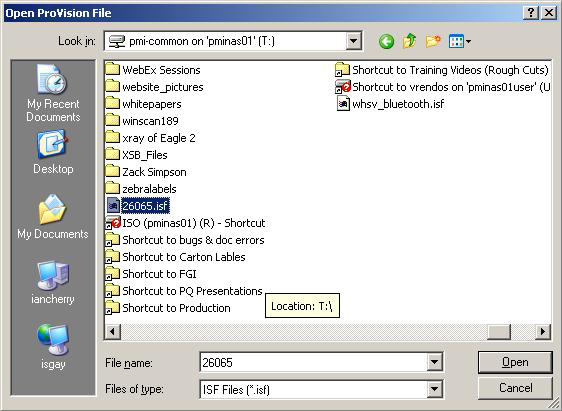
Task: Click the File name input field
Action: click(314, 362)
